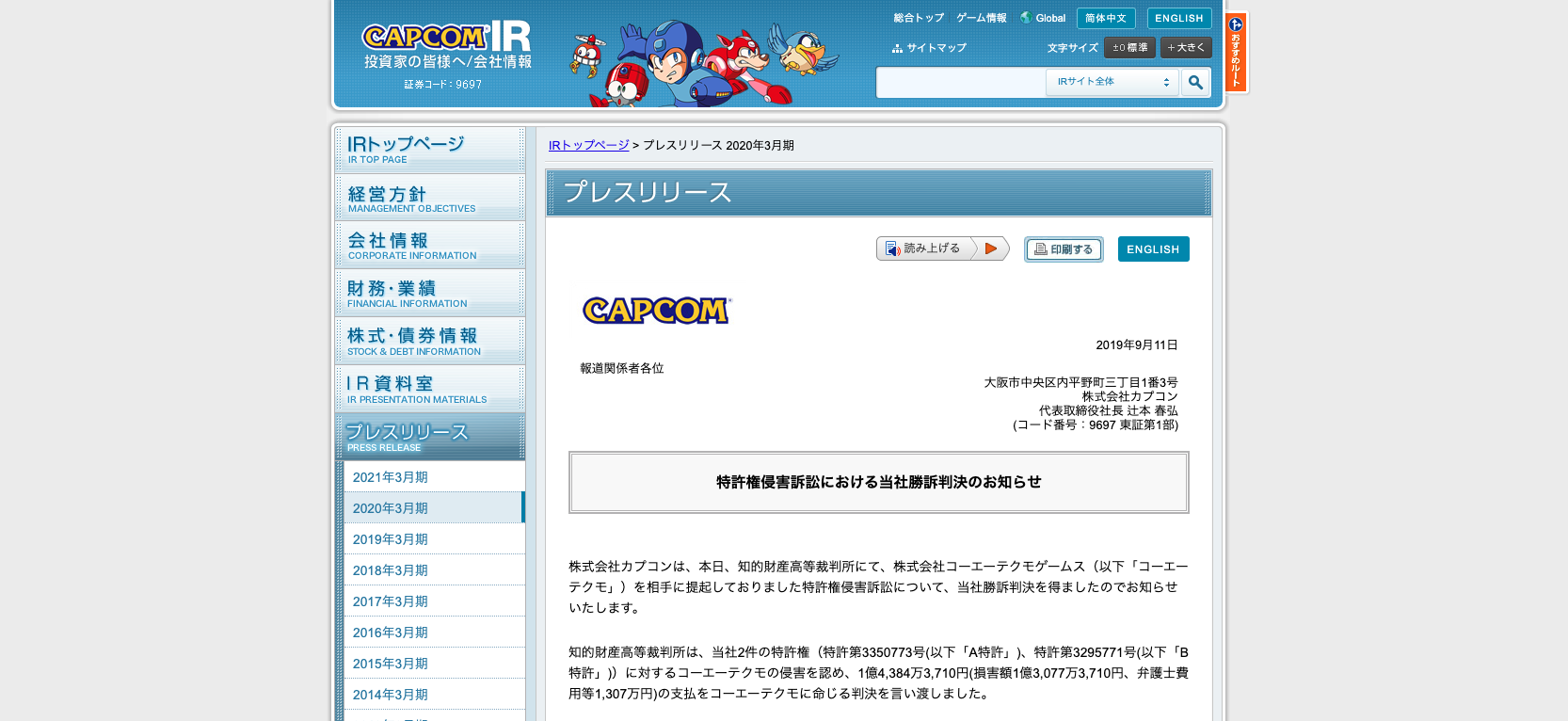Select 2021年3月期 press releases
Viewport: 1568px width, 721px height.
[x=434, y=477]
